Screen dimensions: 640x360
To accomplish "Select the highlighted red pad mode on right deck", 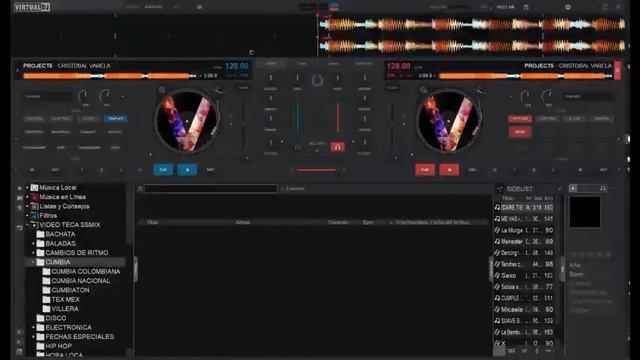I will (x=520, y=118).
